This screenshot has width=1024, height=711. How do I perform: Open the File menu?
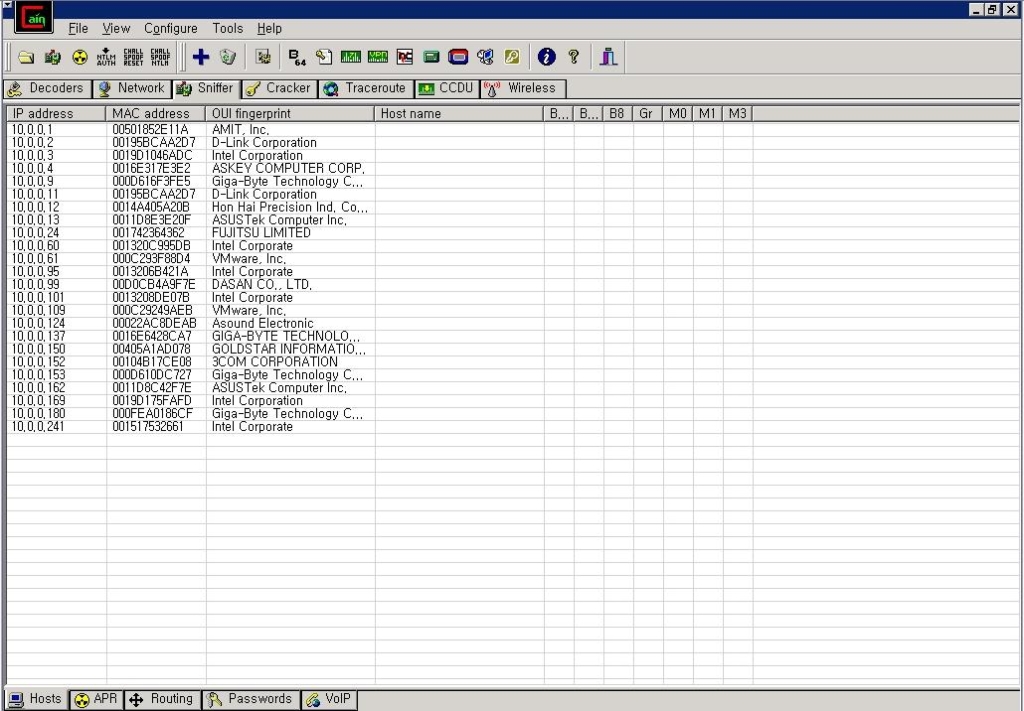(78, 28)
